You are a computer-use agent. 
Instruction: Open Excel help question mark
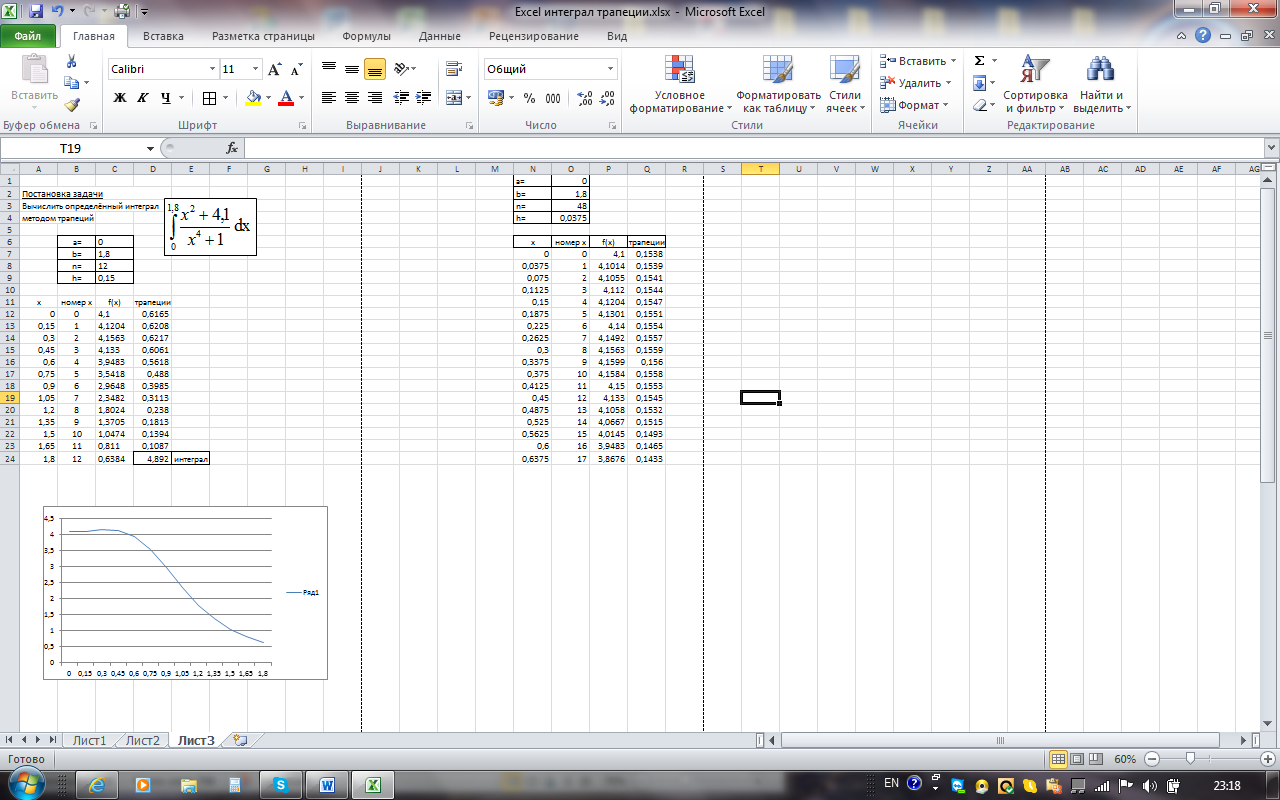tap(1203, 35)
